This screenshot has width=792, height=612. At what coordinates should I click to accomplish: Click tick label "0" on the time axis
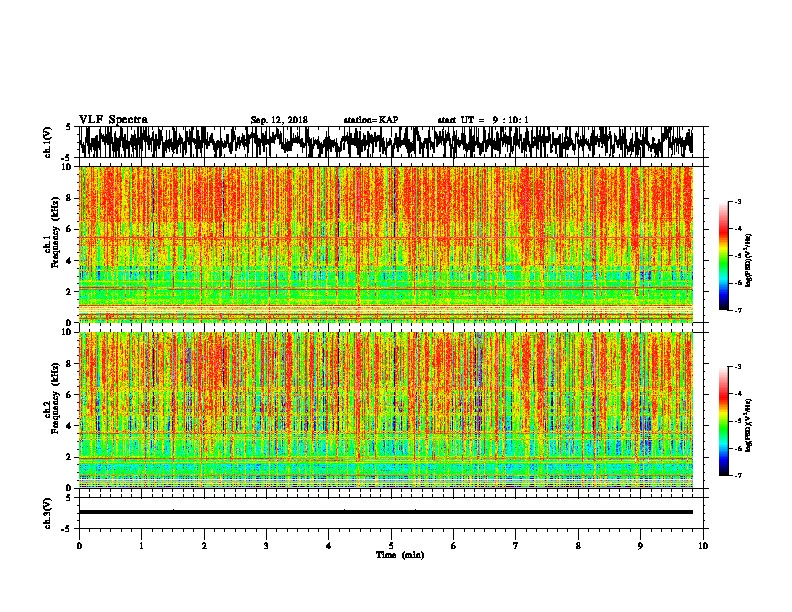[x=79, y=546]
